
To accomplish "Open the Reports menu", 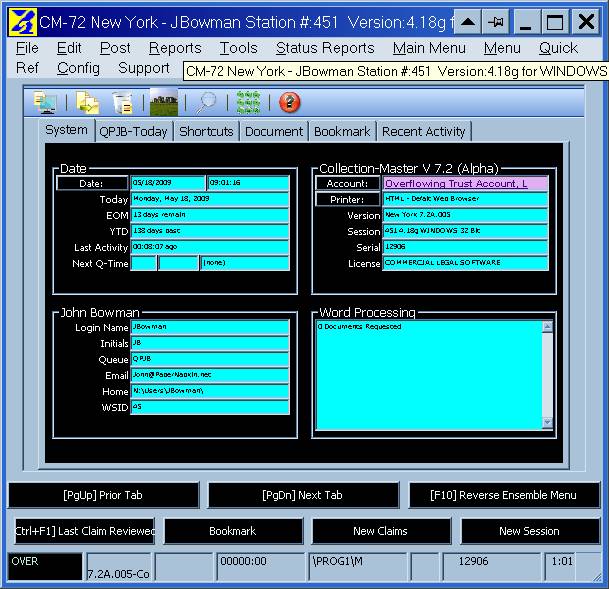I will 175,48.
